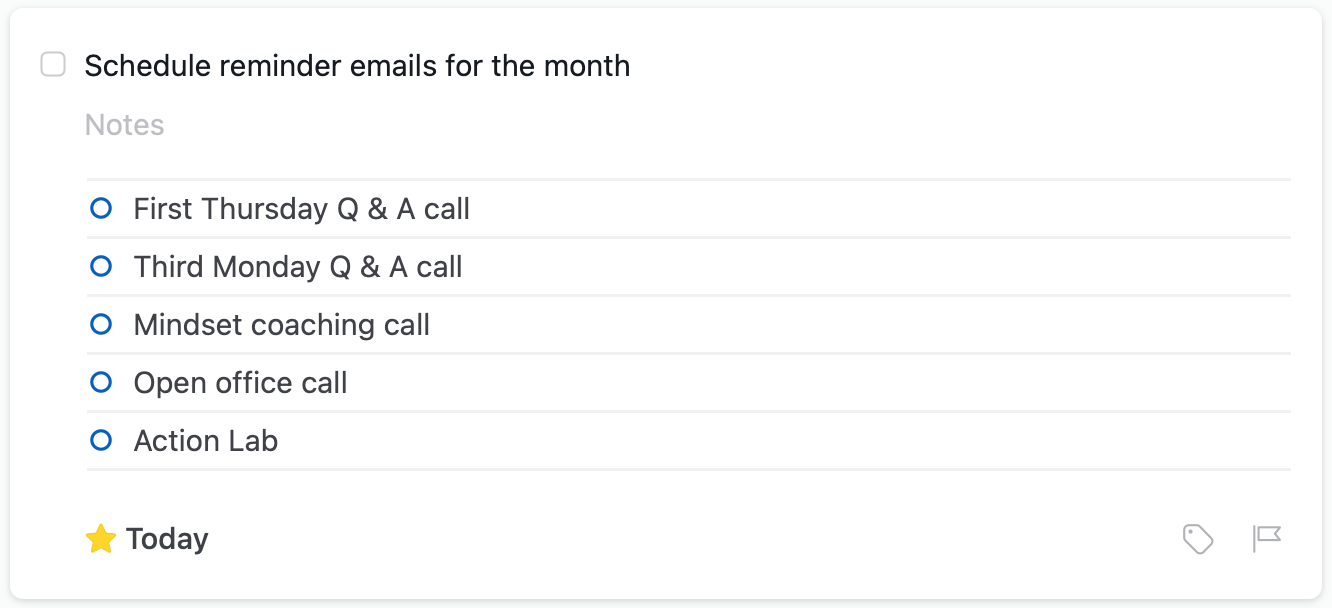
Task: Check off the main to-do checkbox
Action: tap(53, 66)
